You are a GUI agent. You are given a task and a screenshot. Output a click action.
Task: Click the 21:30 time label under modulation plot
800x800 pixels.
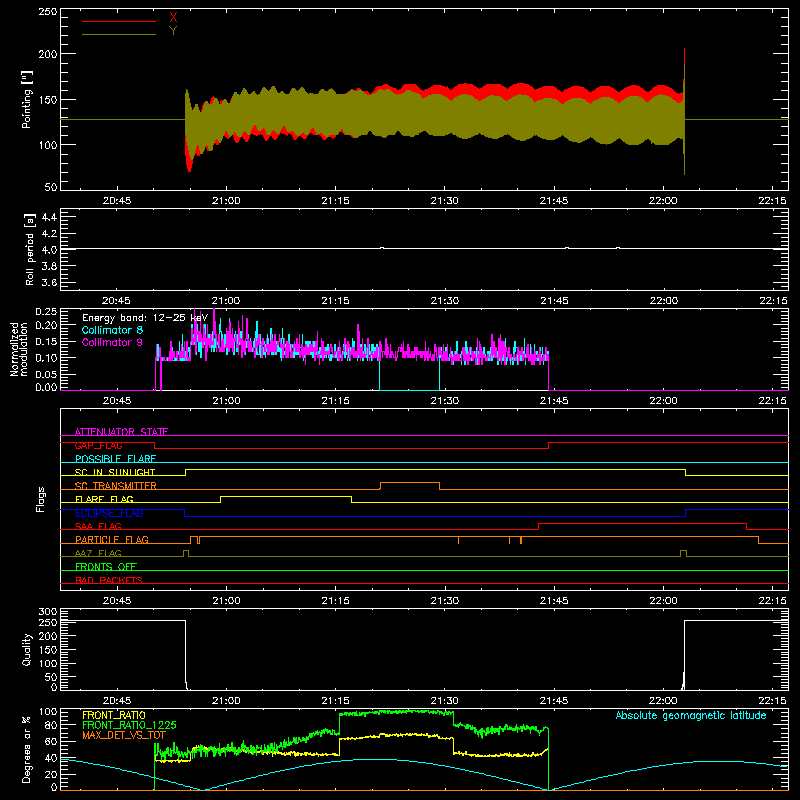tap(445, 401)
